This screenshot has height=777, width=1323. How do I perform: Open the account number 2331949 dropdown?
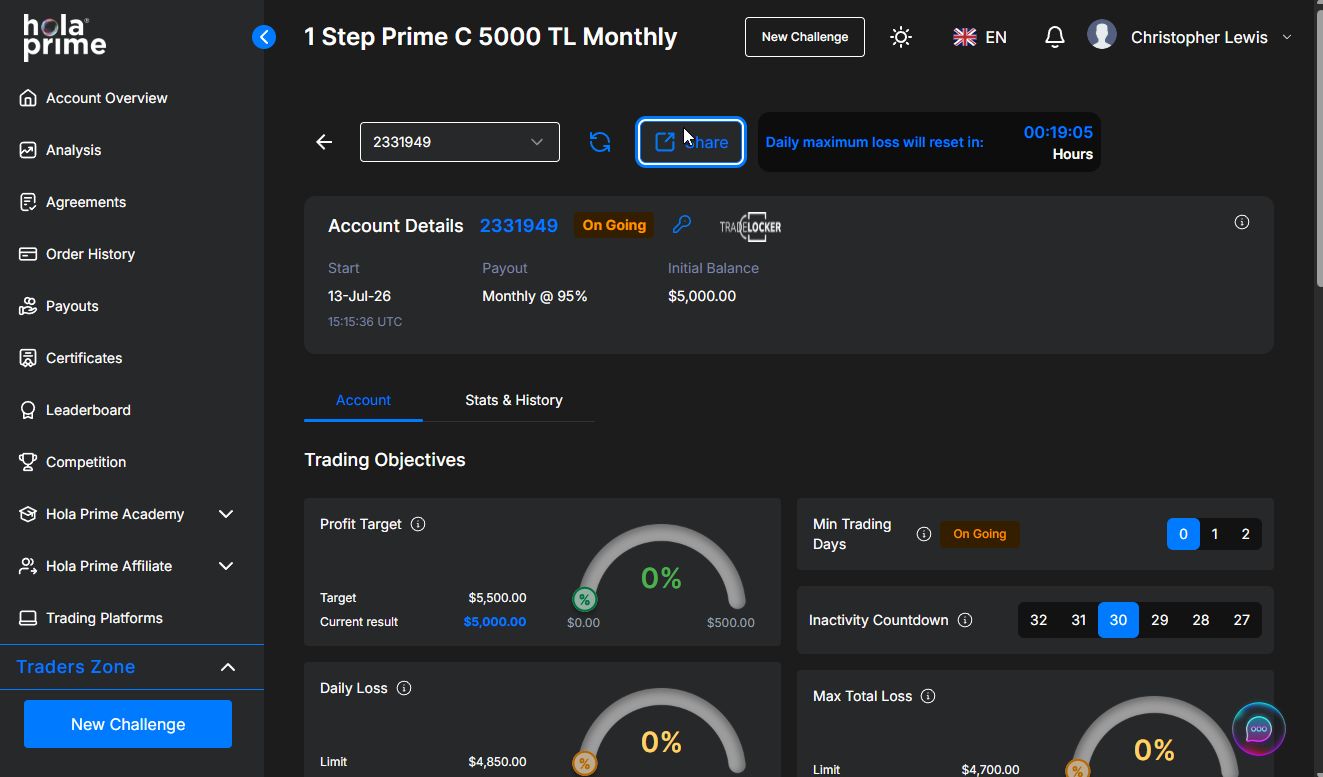(x=460, y=142)
